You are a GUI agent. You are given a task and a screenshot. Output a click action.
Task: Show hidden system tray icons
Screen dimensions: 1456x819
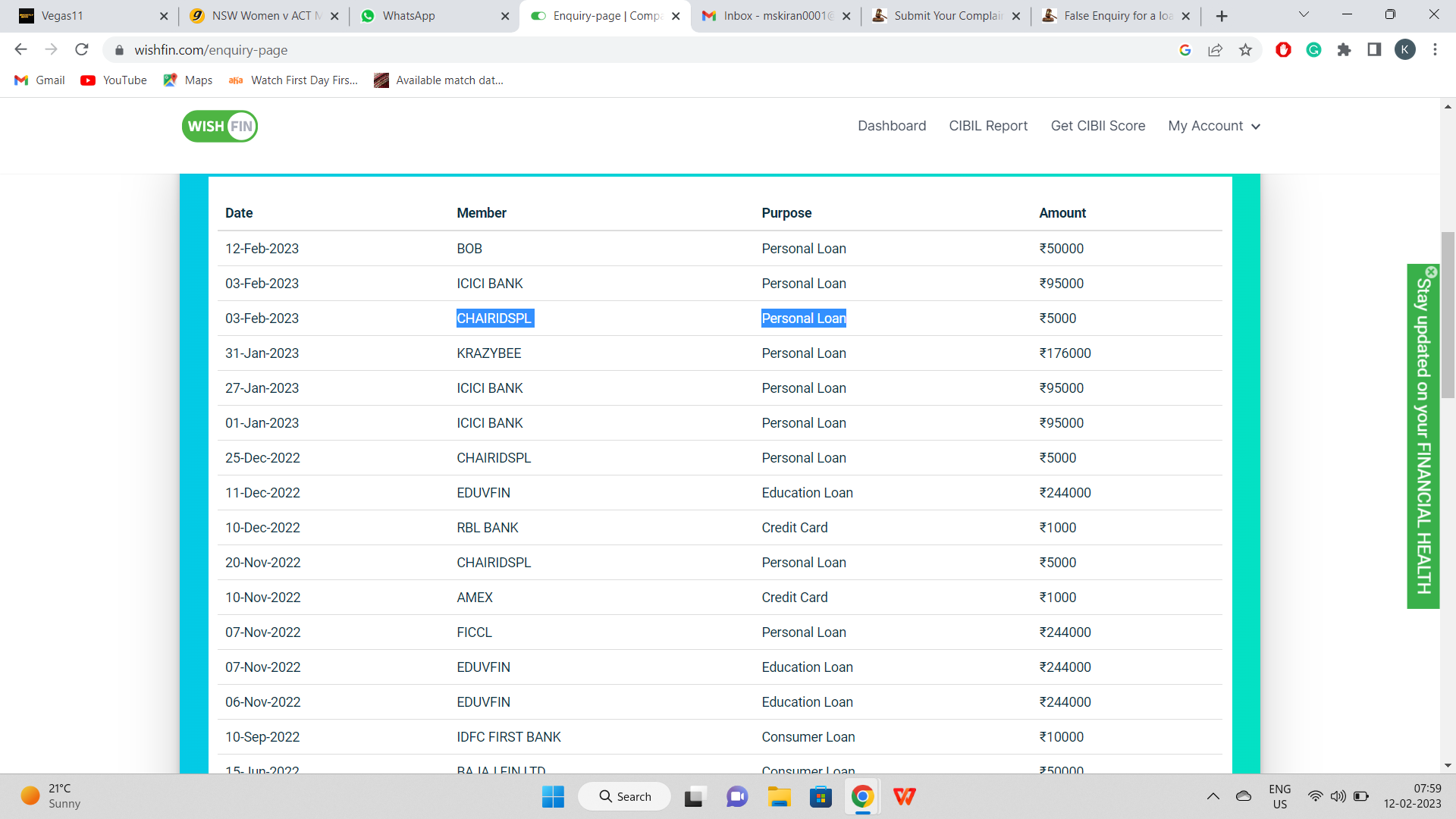tap(1213, 796)
